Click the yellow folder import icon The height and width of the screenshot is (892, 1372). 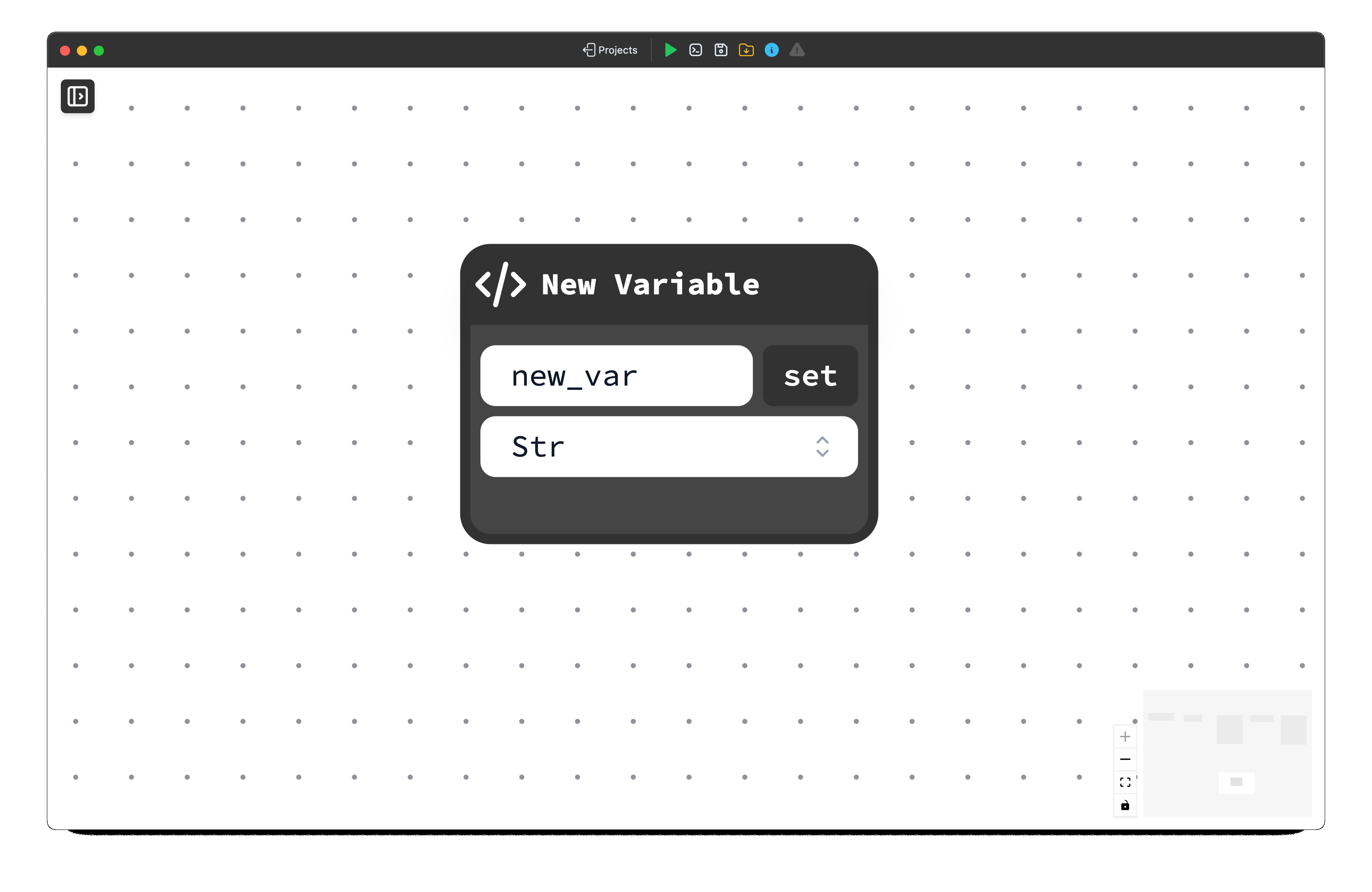click(746, 50)
